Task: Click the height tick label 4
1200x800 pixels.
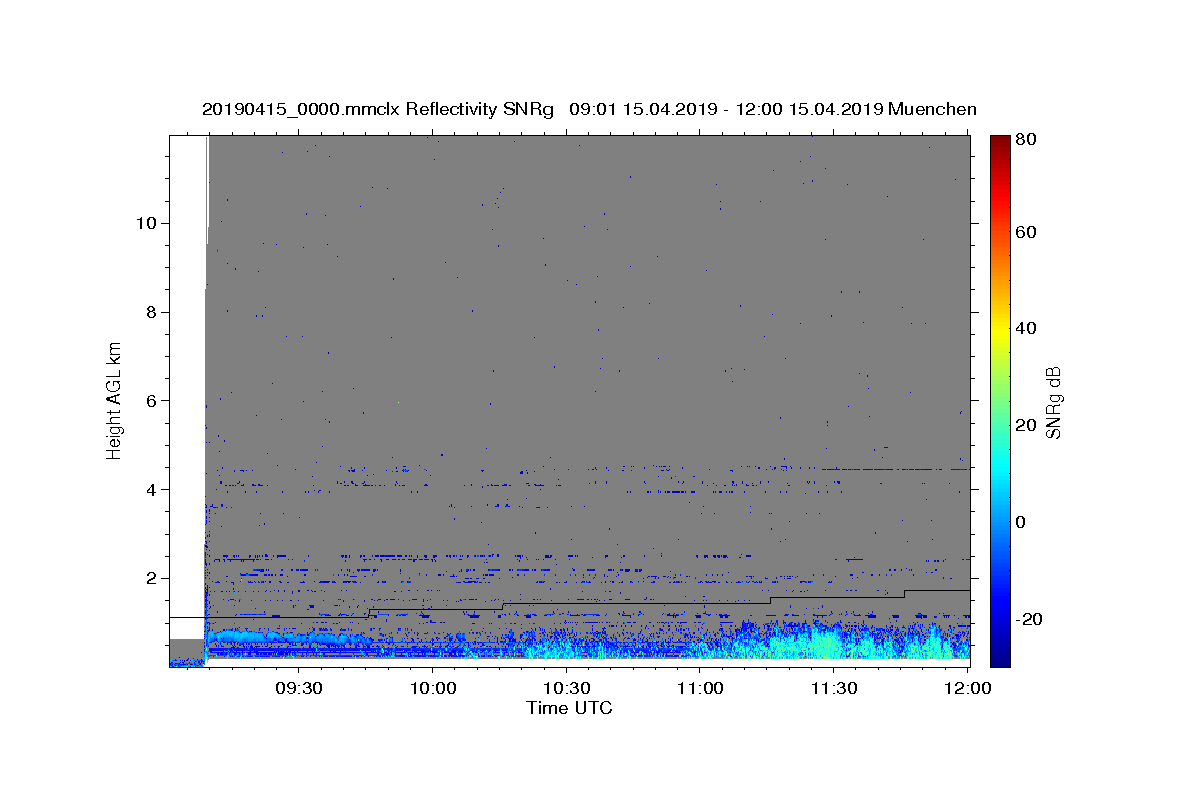Action: coord(151,490)
